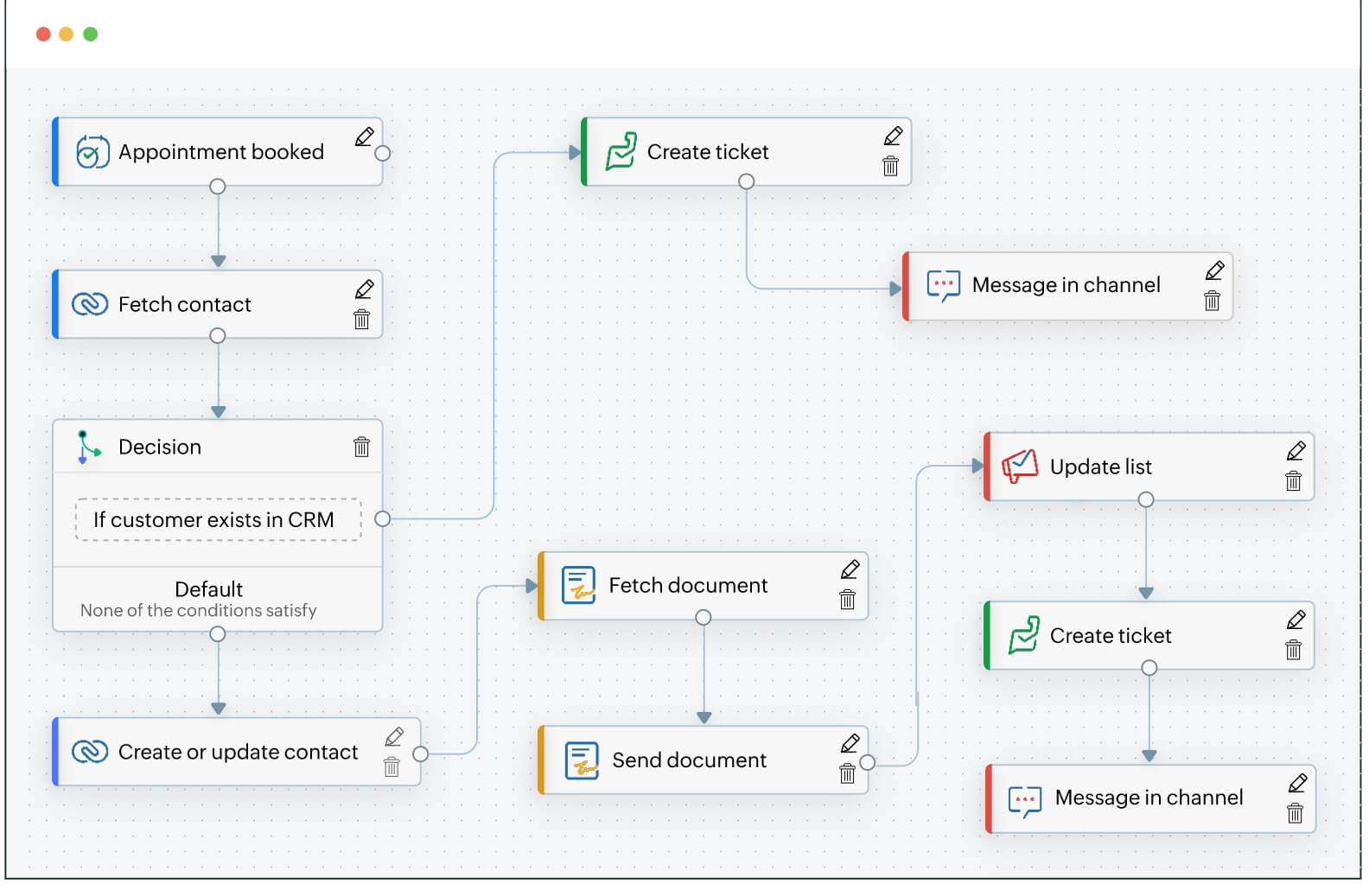1369x896 pixels.
Task: Click the green macOS window button
Action: click(91, 35)
